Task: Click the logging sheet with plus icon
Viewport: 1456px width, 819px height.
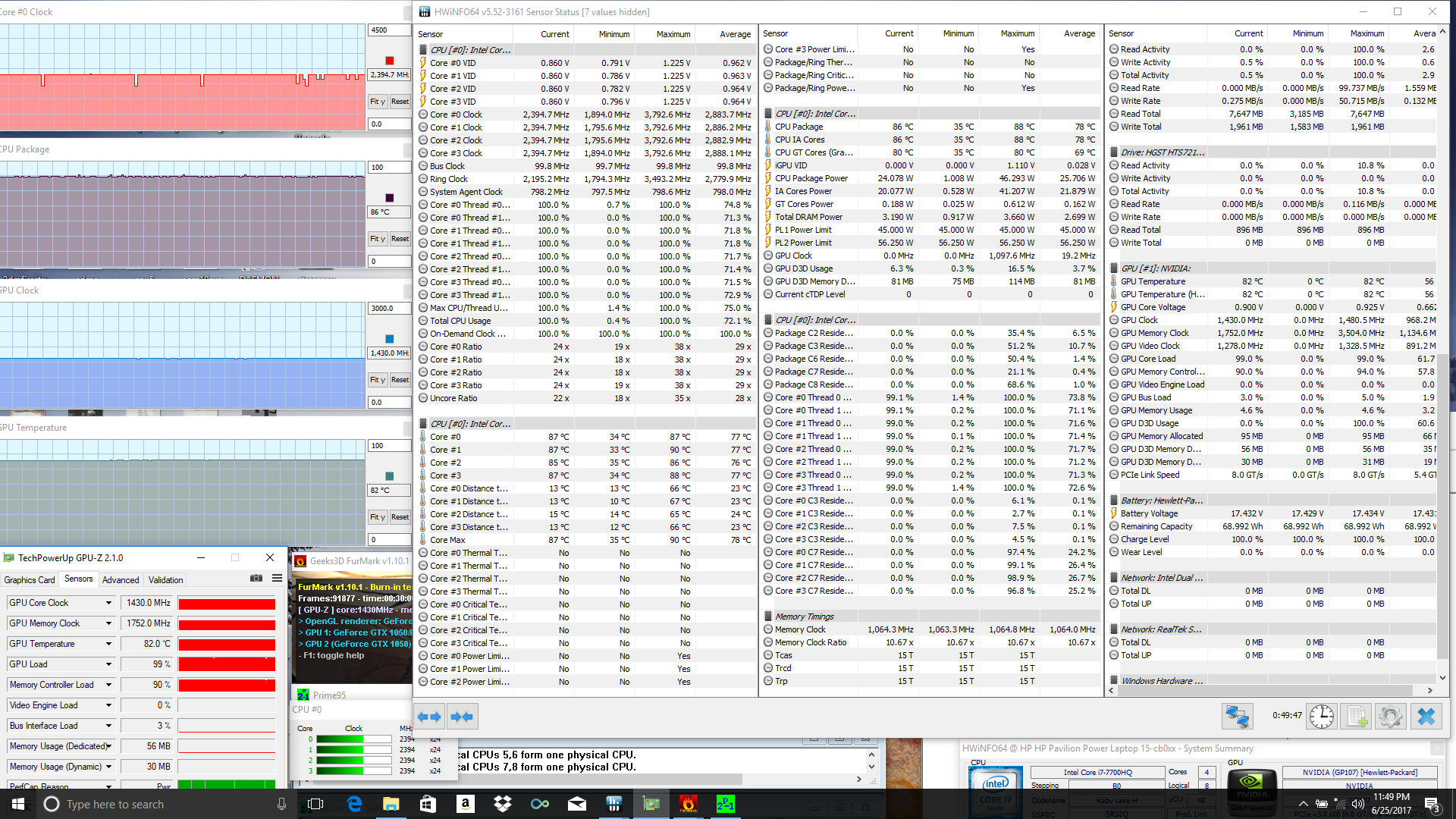Action: tap(1357, 716)
